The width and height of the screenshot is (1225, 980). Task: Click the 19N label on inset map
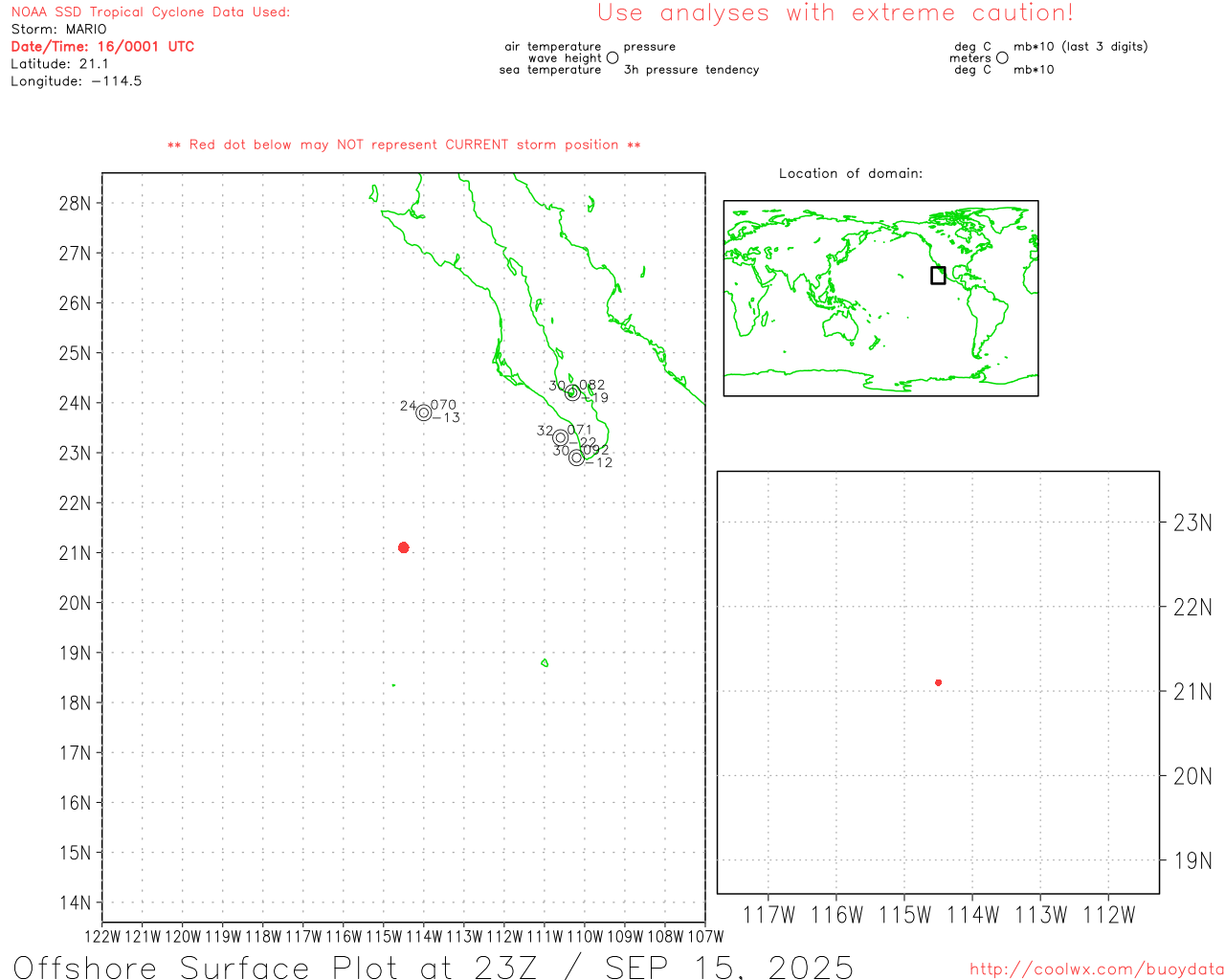click(x=1192, y=860)
